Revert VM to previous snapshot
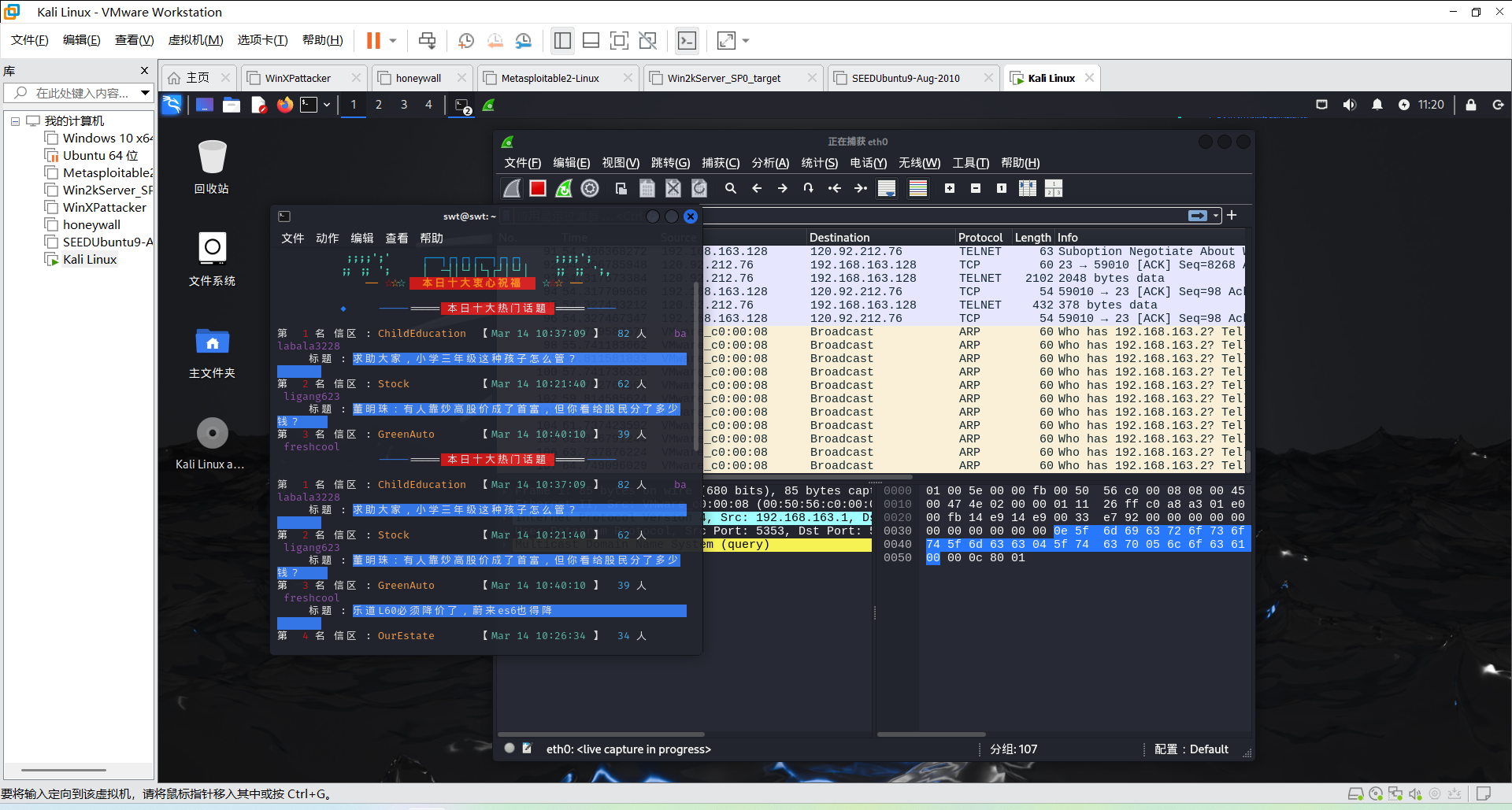Viewport: 1512px width, 810px height. point(495,40)
